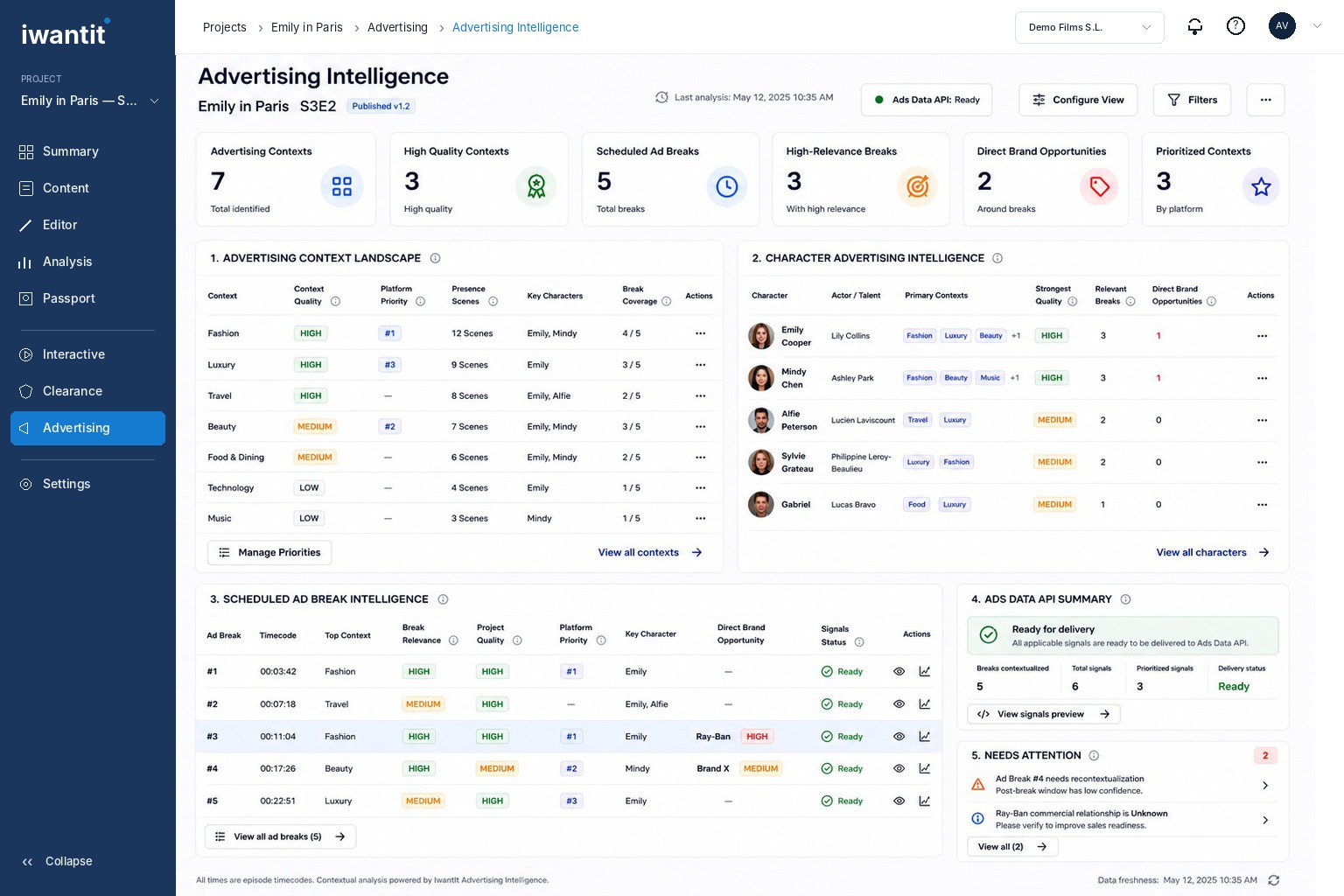Open the notifications bell icon
Screen dimensions: 1344x896
(1194, 26)
